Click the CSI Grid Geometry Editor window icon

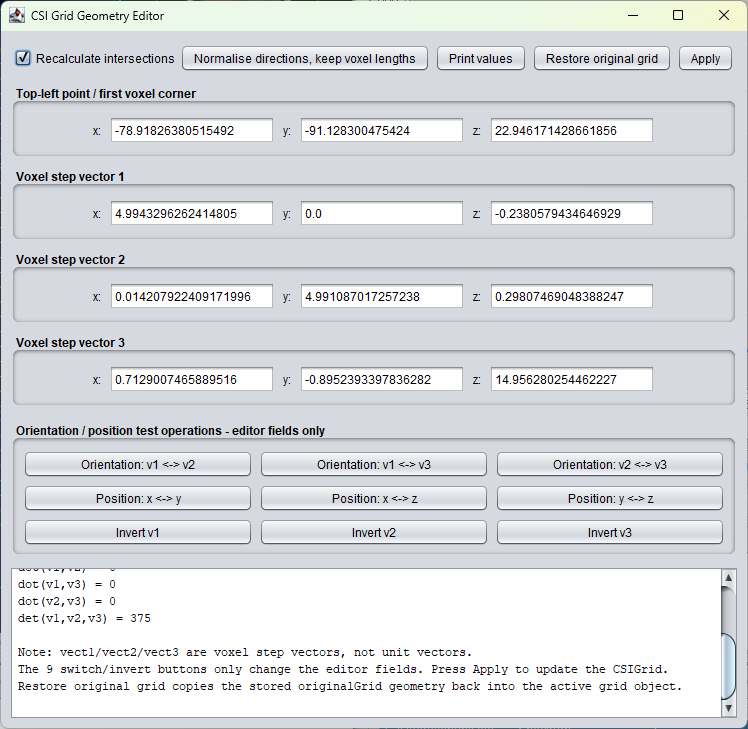tap(17, 15)
